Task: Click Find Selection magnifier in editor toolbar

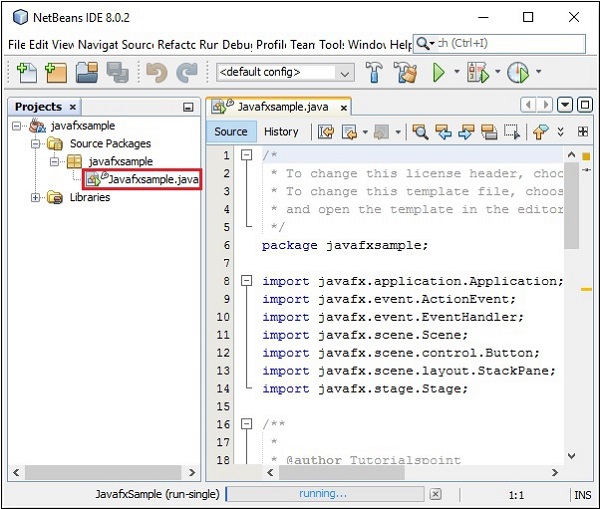Action: pos(420,131)
